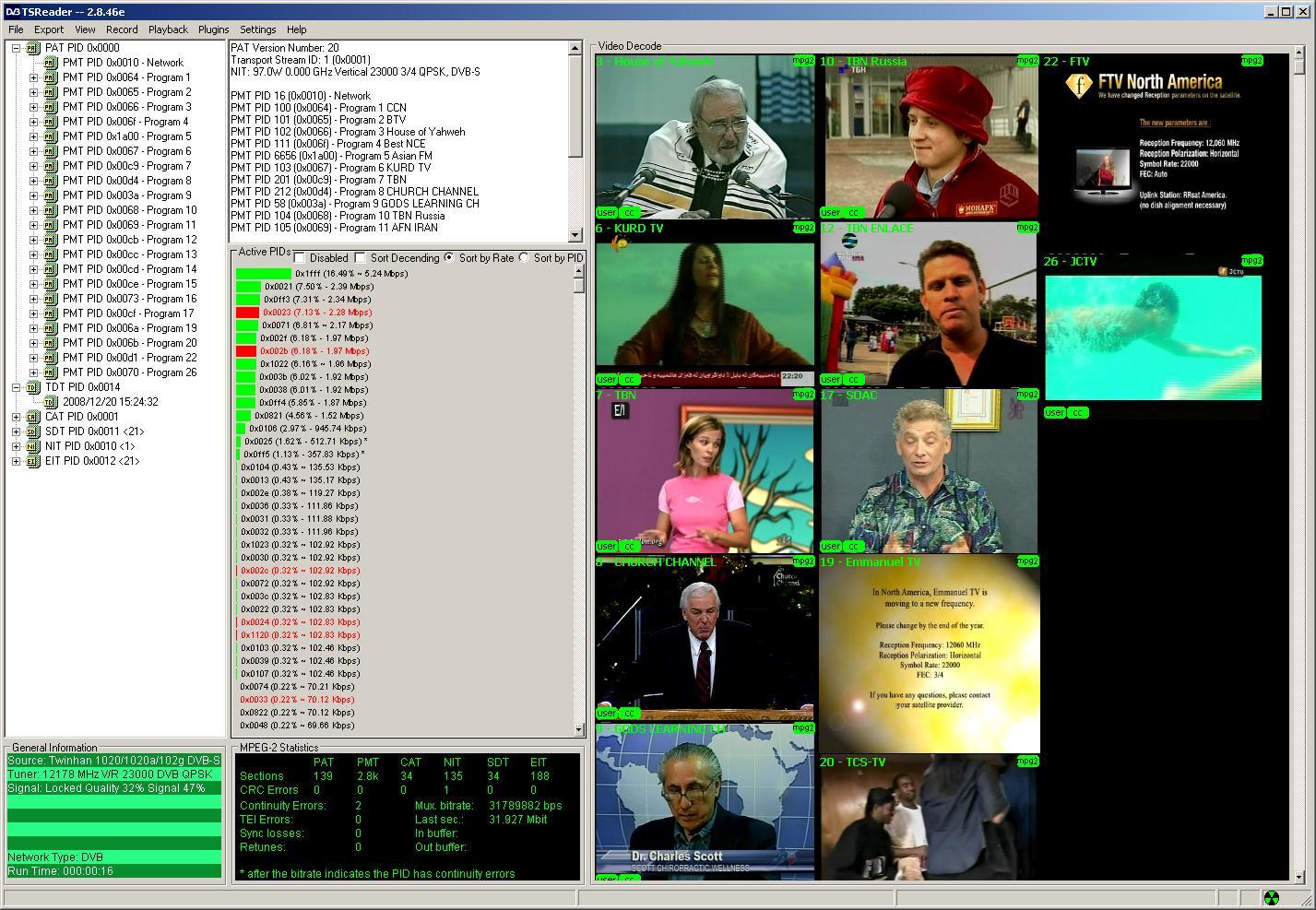Screen dimensions: 1316x910
Task: Click the TSReader icon in the title bar
Action: pos(13,11)
